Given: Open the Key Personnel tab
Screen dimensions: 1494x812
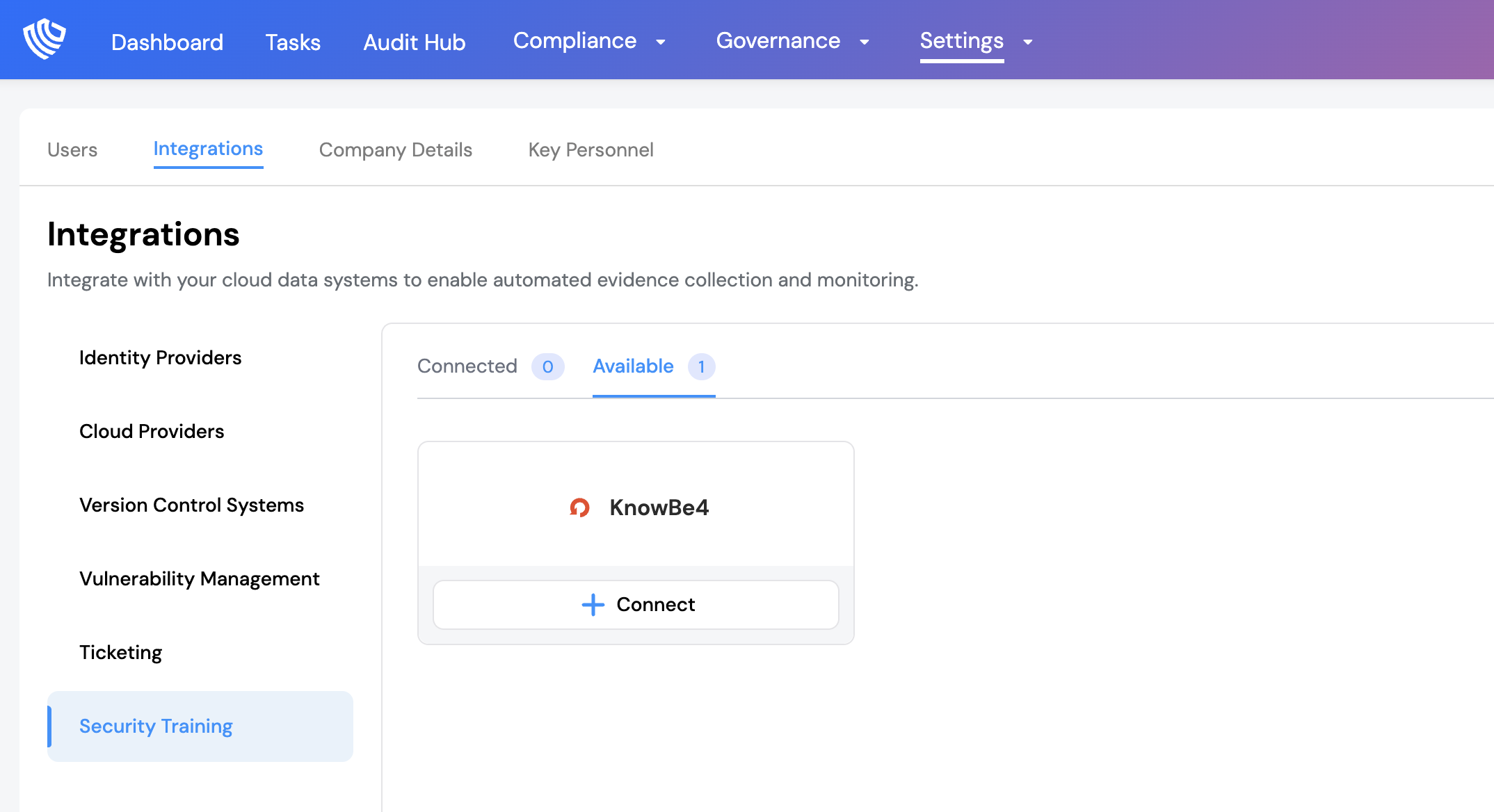Looking at the screenshot, I should point(591,149).
